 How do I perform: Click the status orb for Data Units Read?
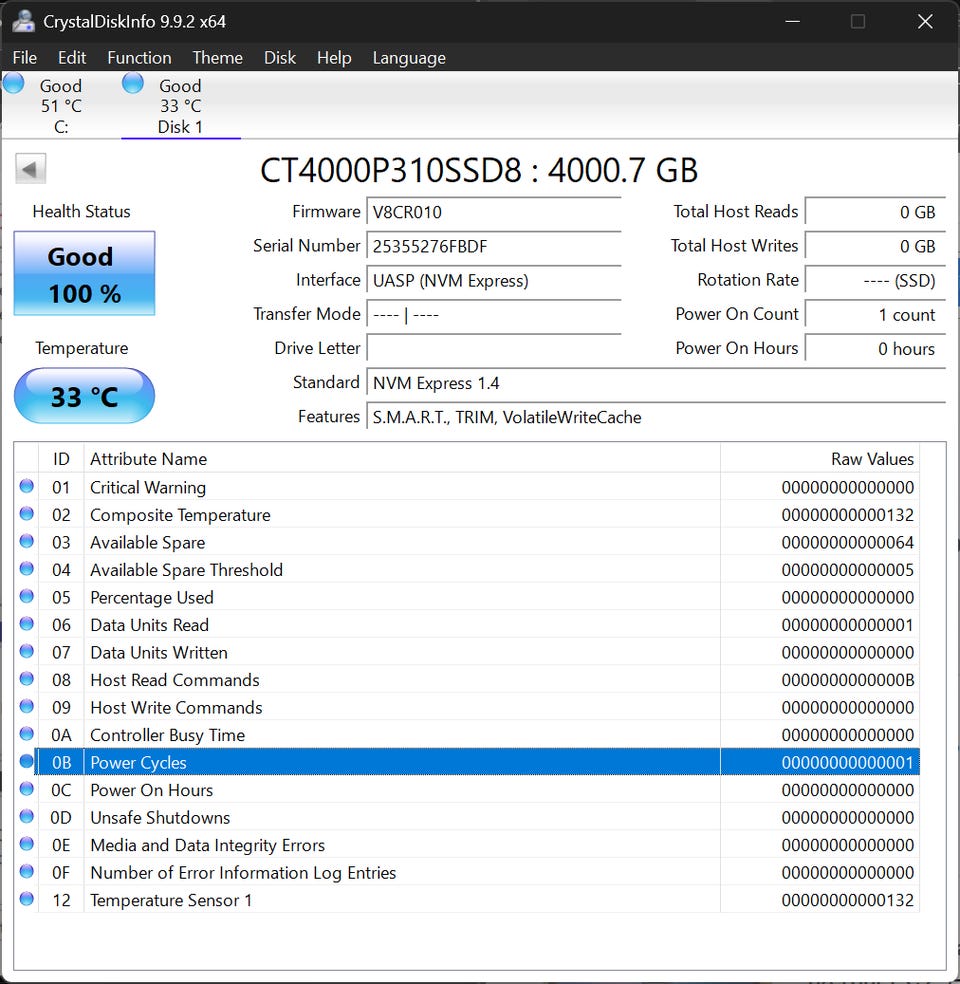click(26, 624)
